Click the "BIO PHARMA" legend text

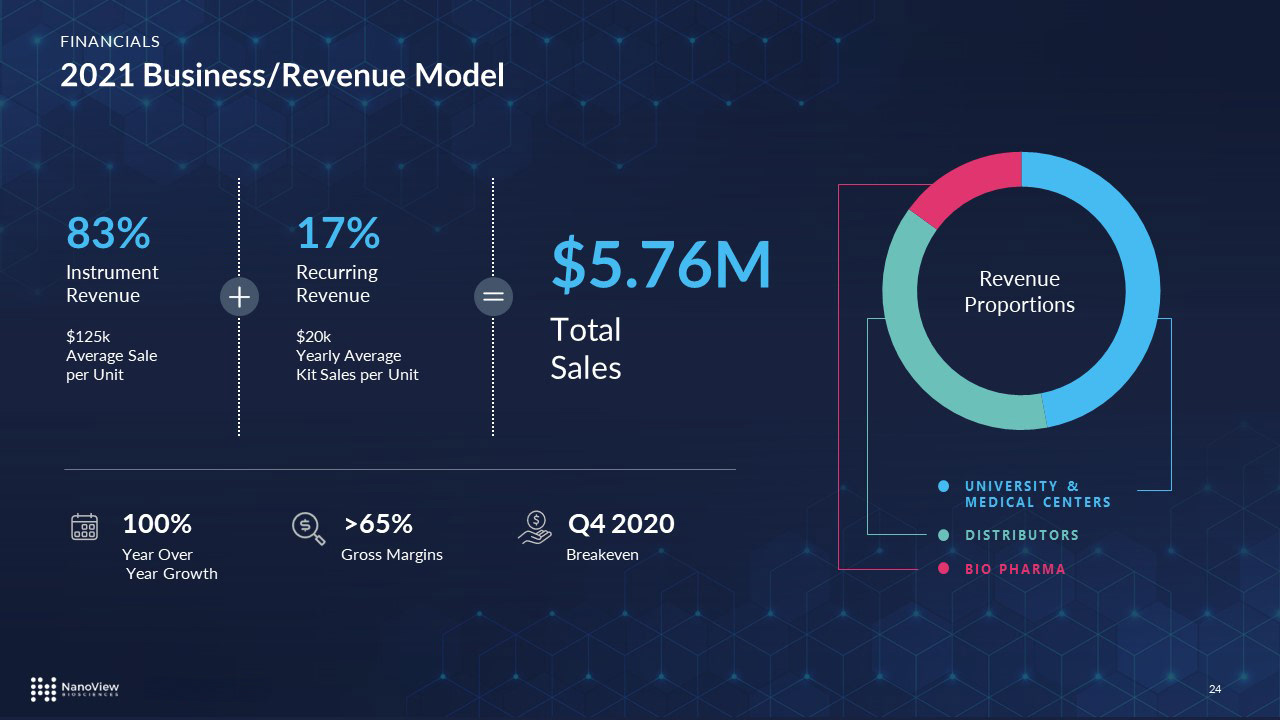(1015, 569)
